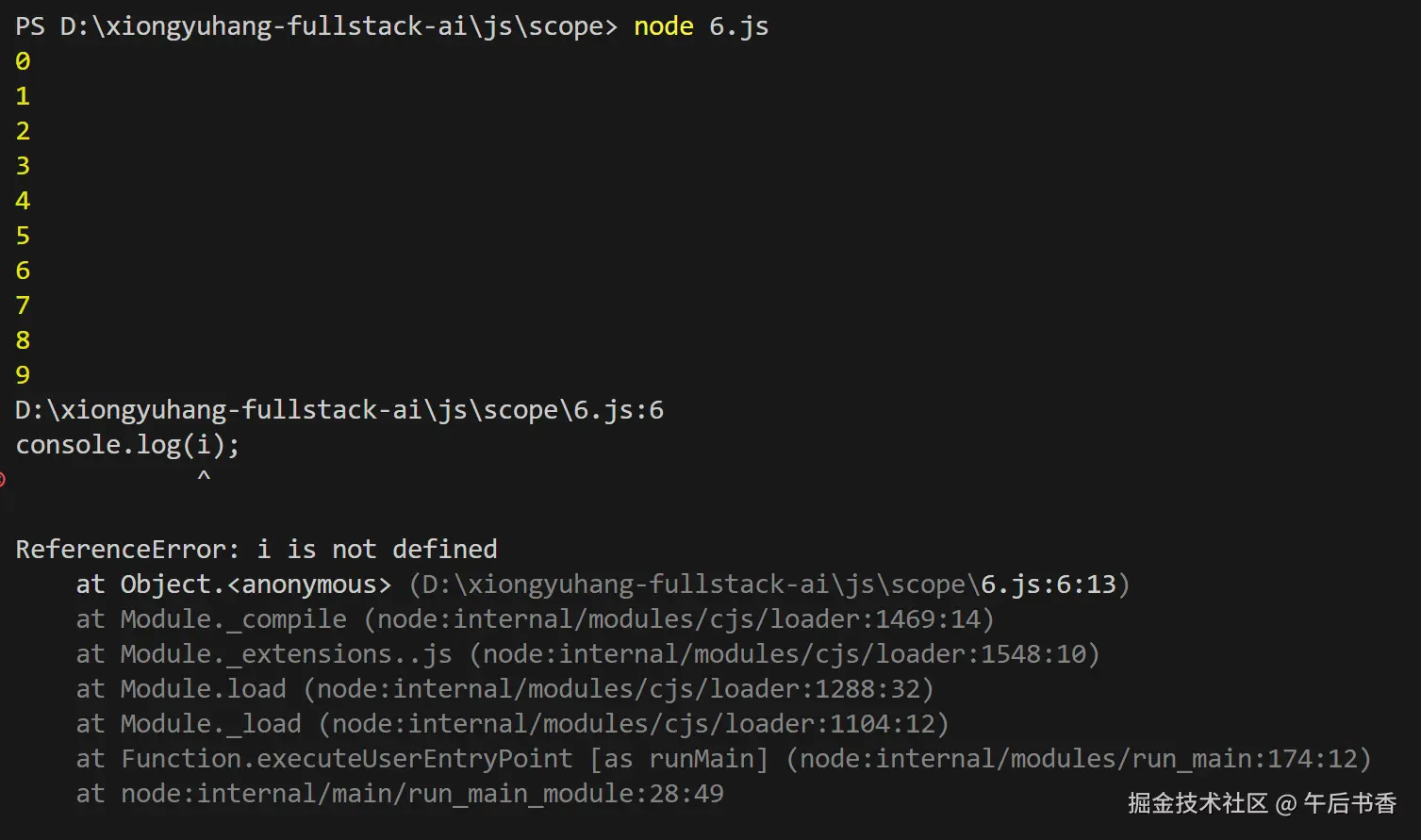Click the output line showing 0
The image size is (1421, 840).
coord(23,61)
